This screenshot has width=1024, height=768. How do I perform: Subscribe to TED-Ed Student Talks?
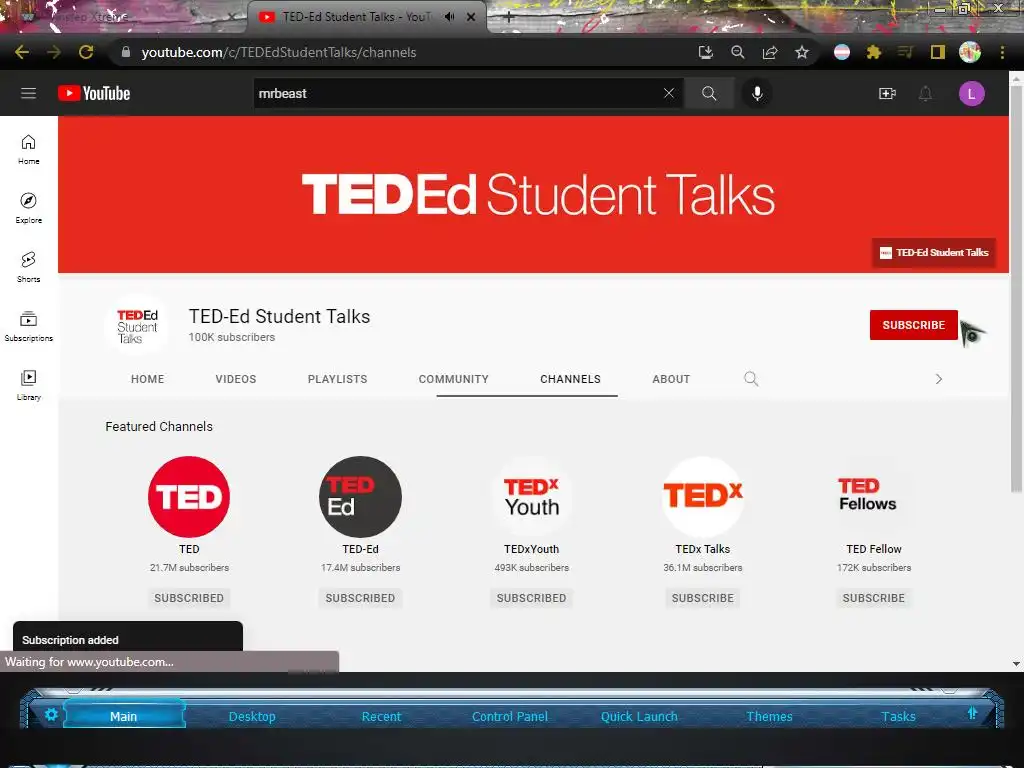coord(913,325)
